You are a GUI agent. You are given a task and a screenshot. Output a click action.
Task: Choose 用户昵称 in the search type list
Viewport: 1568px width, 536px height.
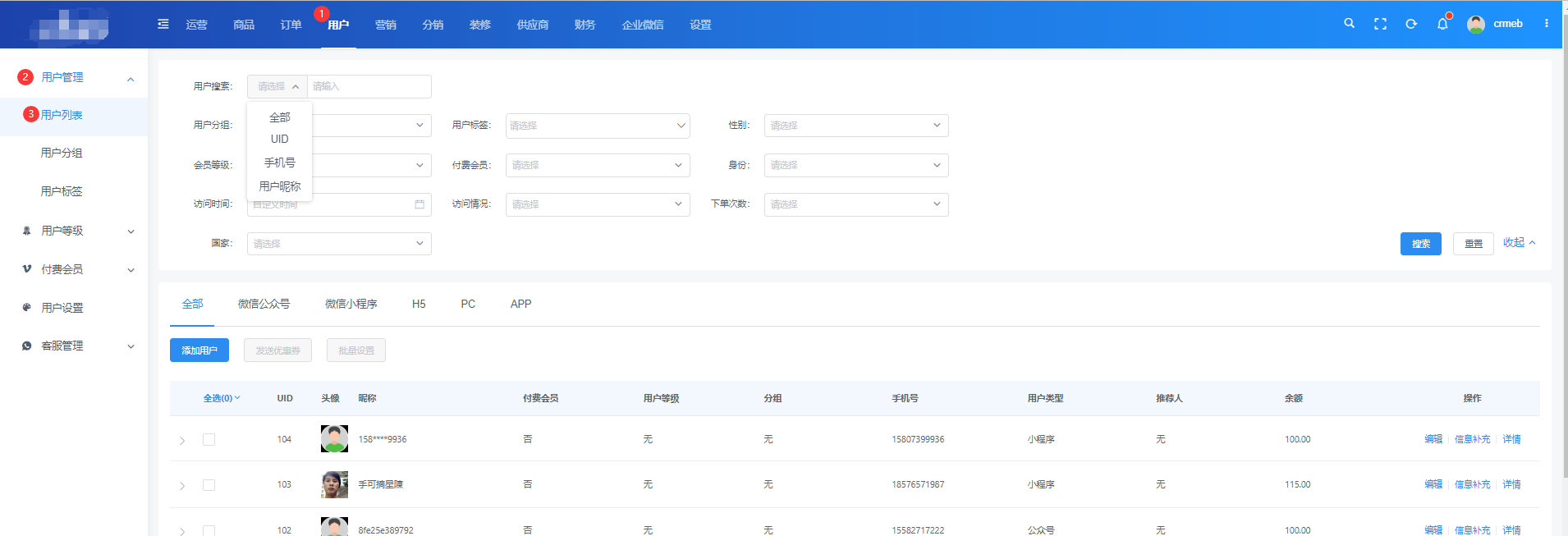[279, 186]
